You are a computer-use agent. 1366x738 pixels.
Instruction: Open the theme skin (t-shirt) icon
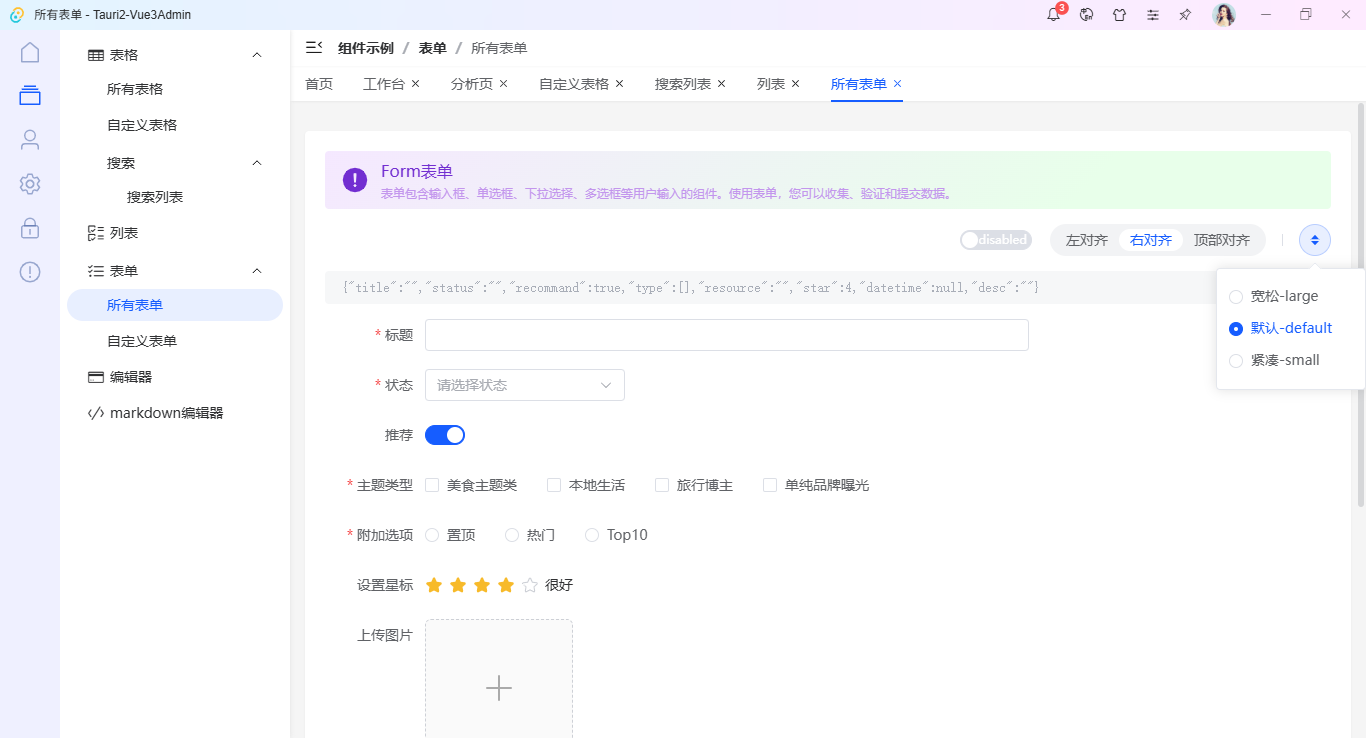(x=1120, y=14)
